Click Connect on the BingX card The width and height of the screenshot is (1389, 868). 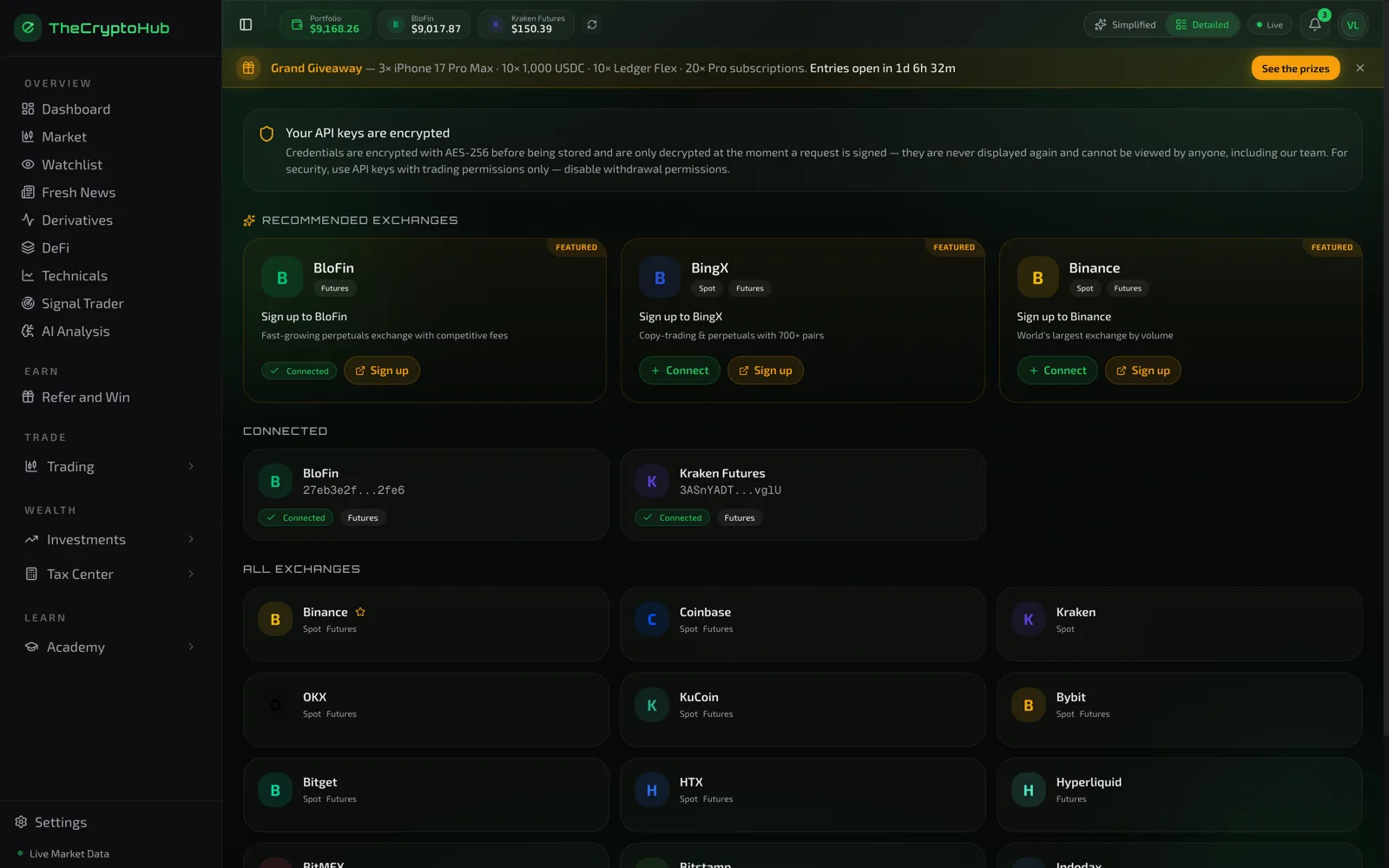tap(680, 371)
